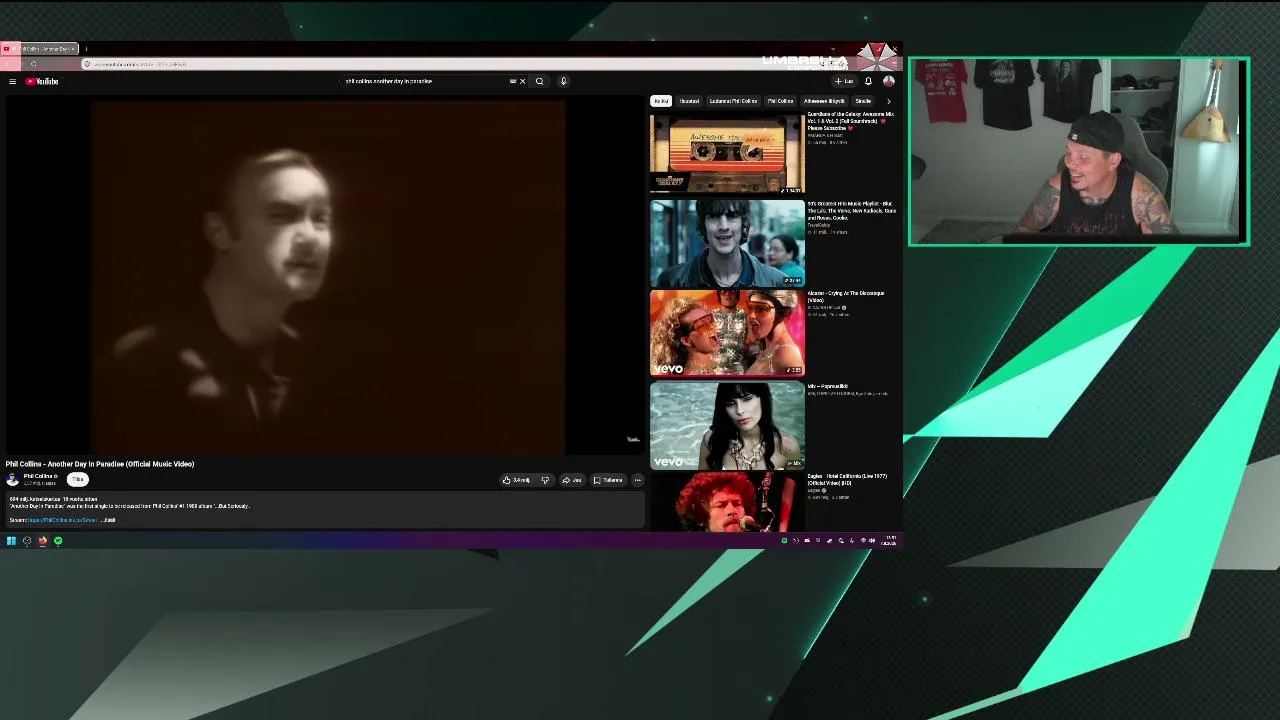Open a new browser tab
This screenshot has height=720, width=1280.
pos(86,49)
